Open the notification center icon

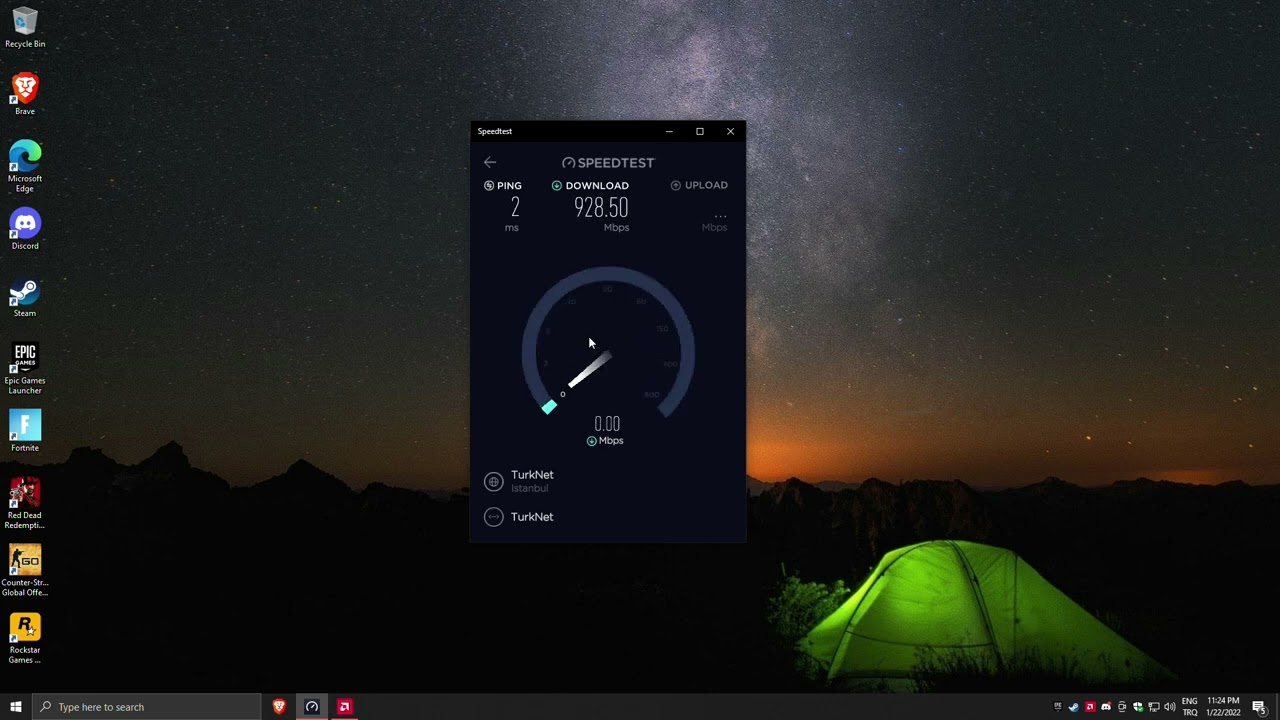pyautogui.click(x=1259, y=707)
